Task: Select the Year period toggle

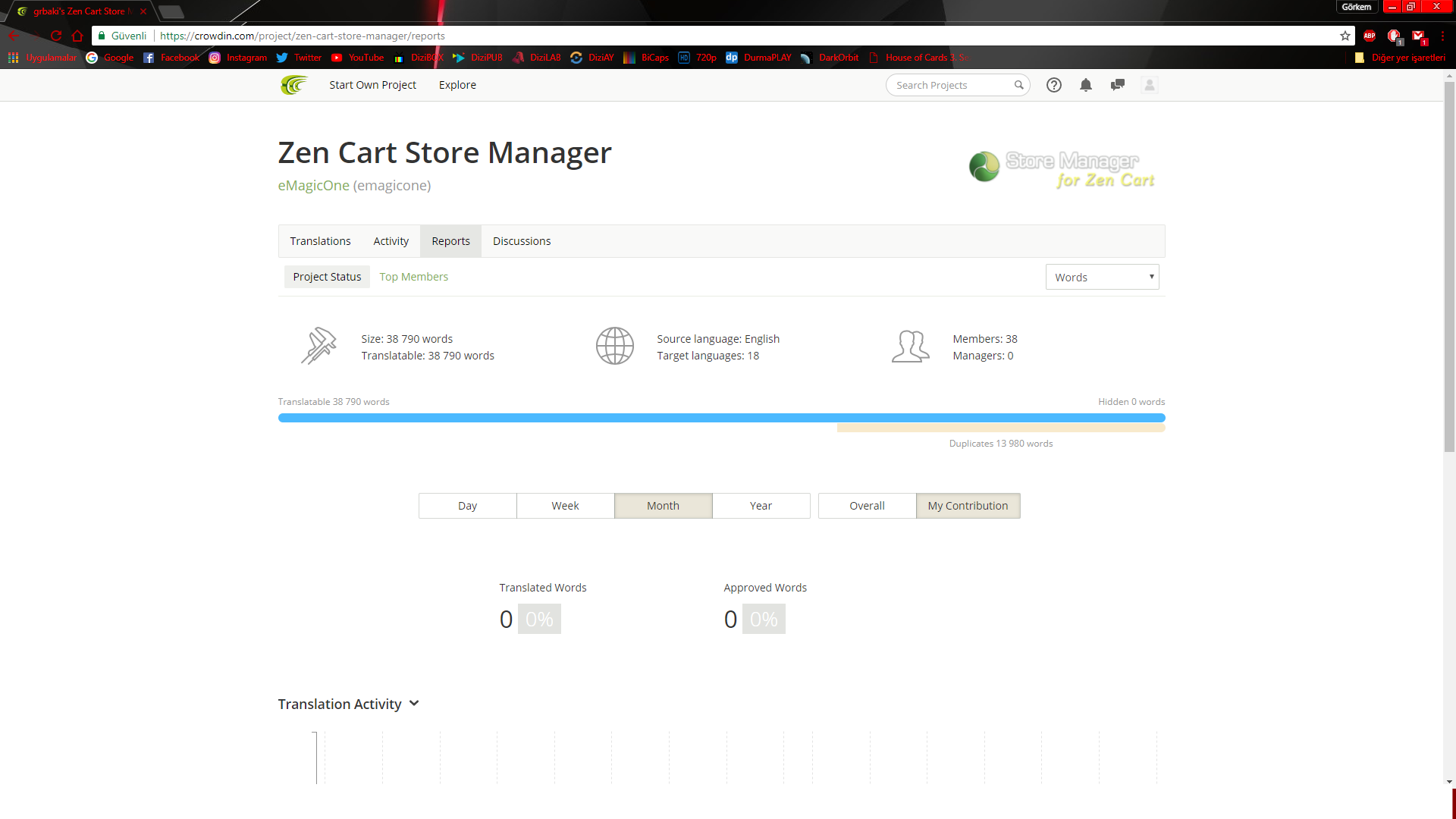Action: [x=761, y=506]
